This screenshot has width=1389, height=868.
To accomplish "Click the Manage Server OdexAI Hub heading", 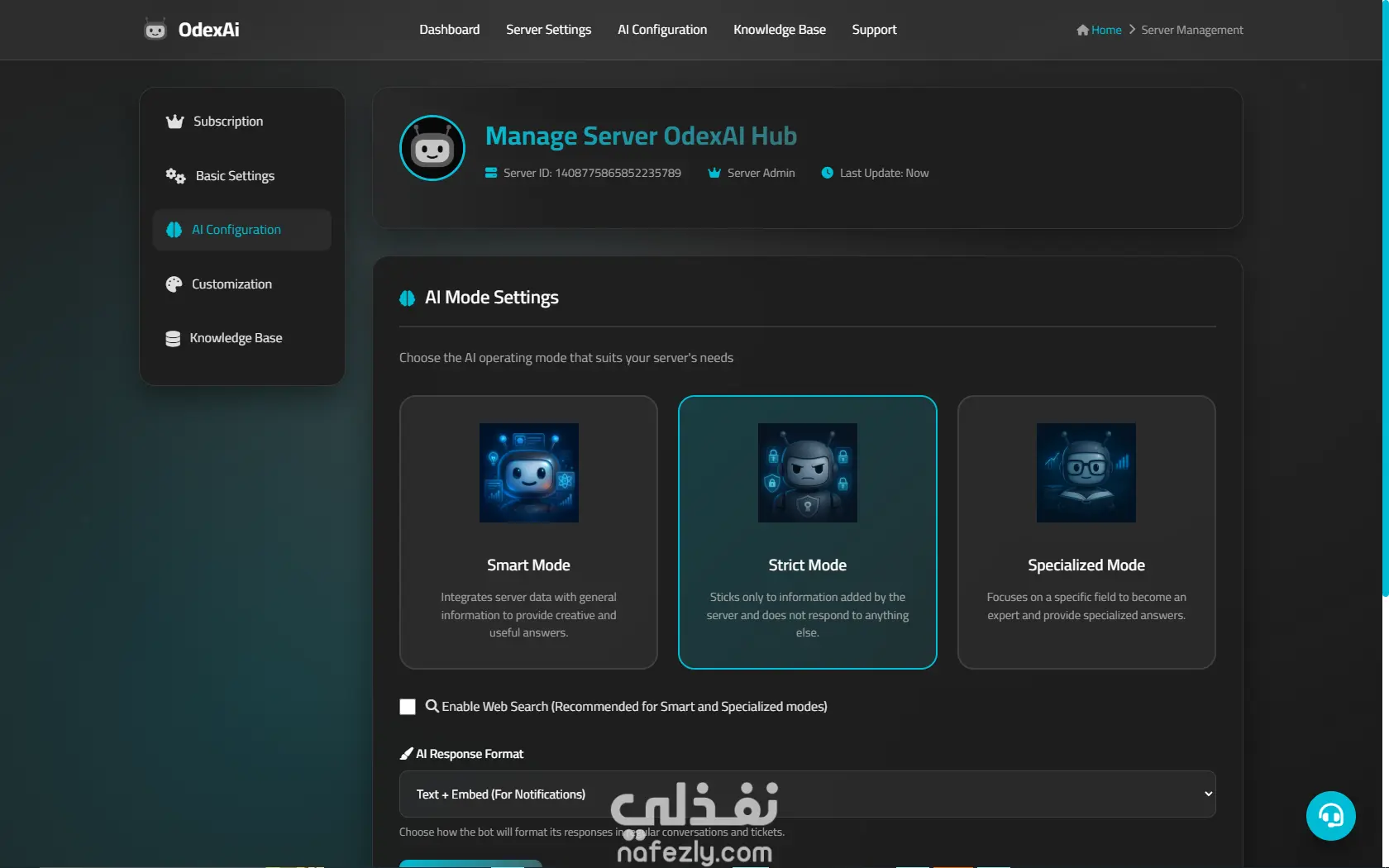I will pyautogui.click(x=641, y=136).
